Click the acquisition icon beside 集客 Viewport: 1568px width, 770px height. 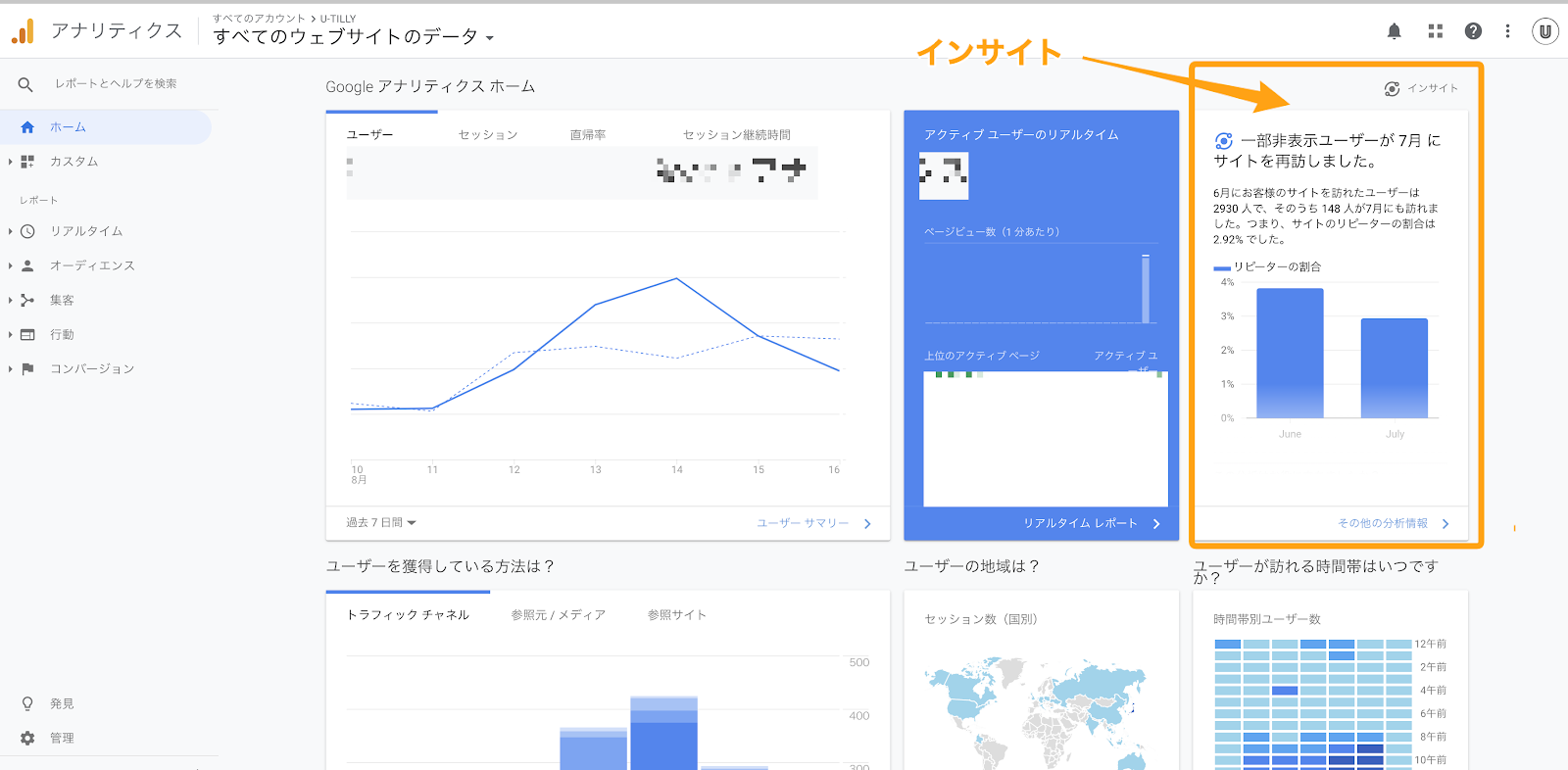click(x=27, y=301)
